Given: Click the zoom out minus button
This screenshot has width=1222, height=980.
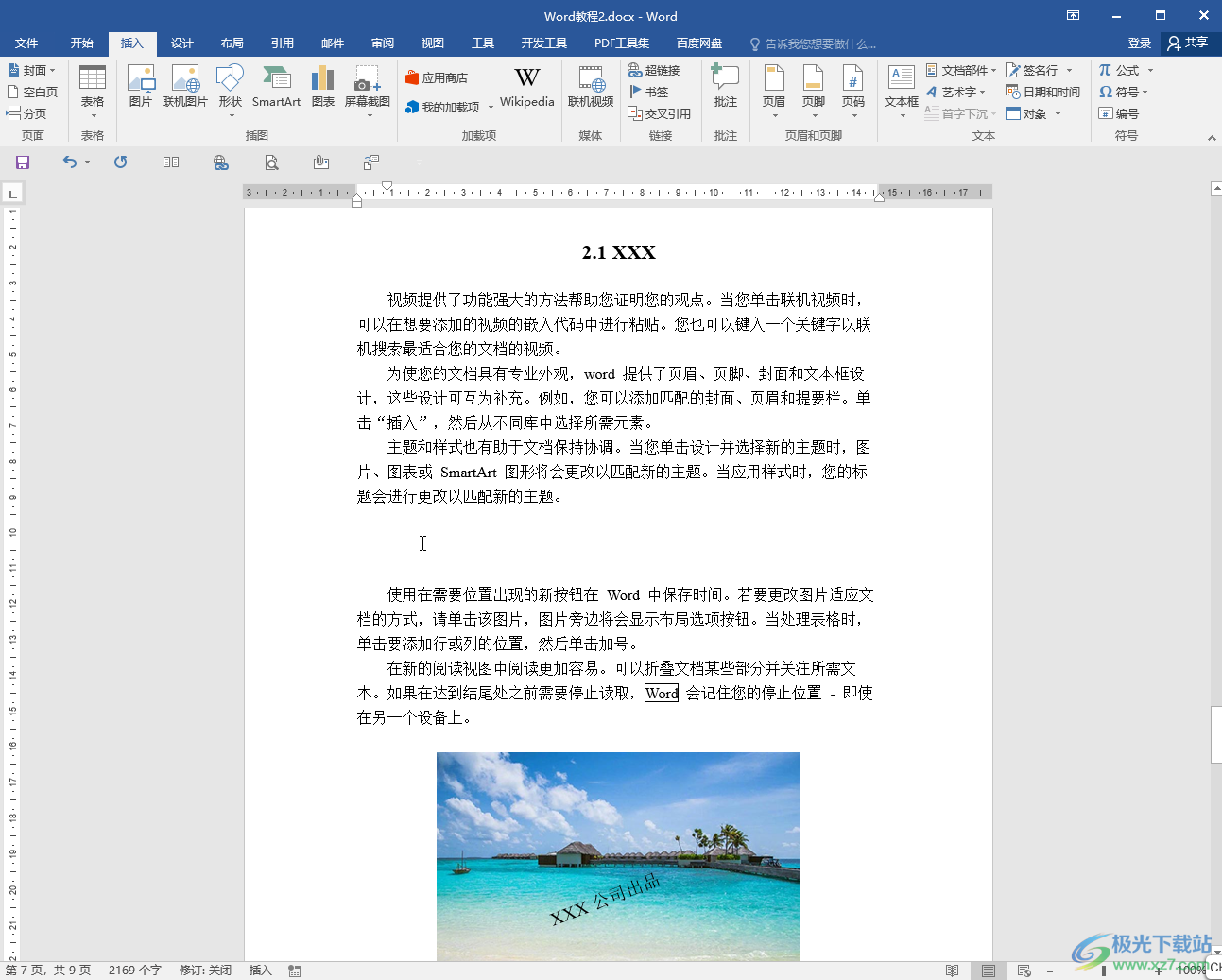Looking at the screenshot, I should coord(1050,971).
